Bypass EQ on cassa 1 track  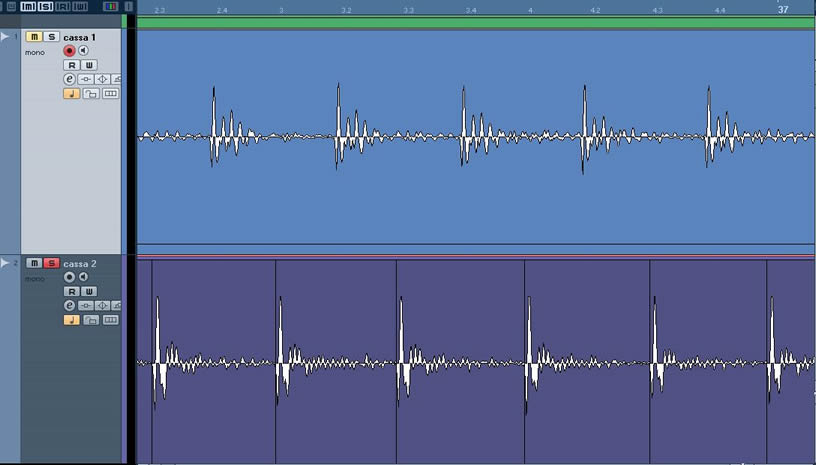coord(102,79)
